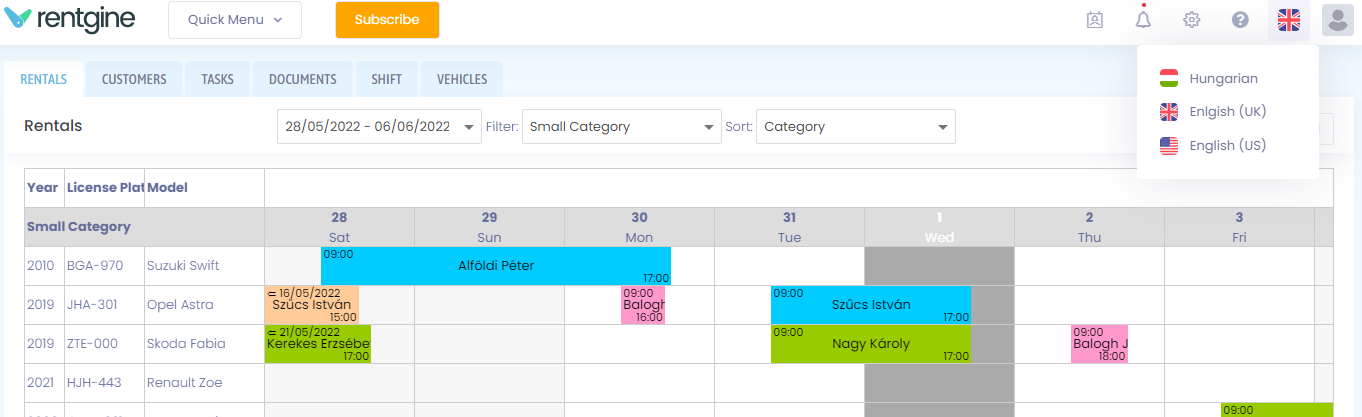Click the orange Subscribe button
Screen dimensions: 1362x417
(x=387, y=20)
